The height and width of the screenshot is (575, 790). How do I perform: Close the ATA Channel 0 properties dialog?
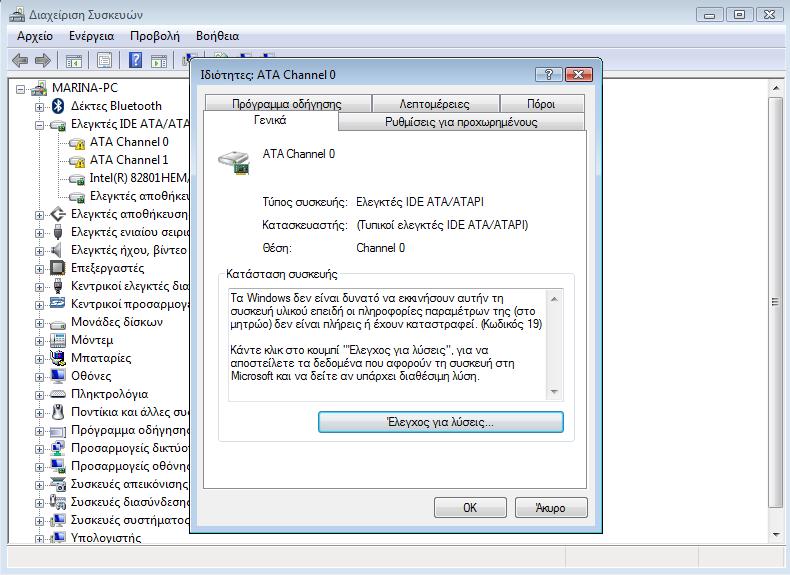click(578, 75)
